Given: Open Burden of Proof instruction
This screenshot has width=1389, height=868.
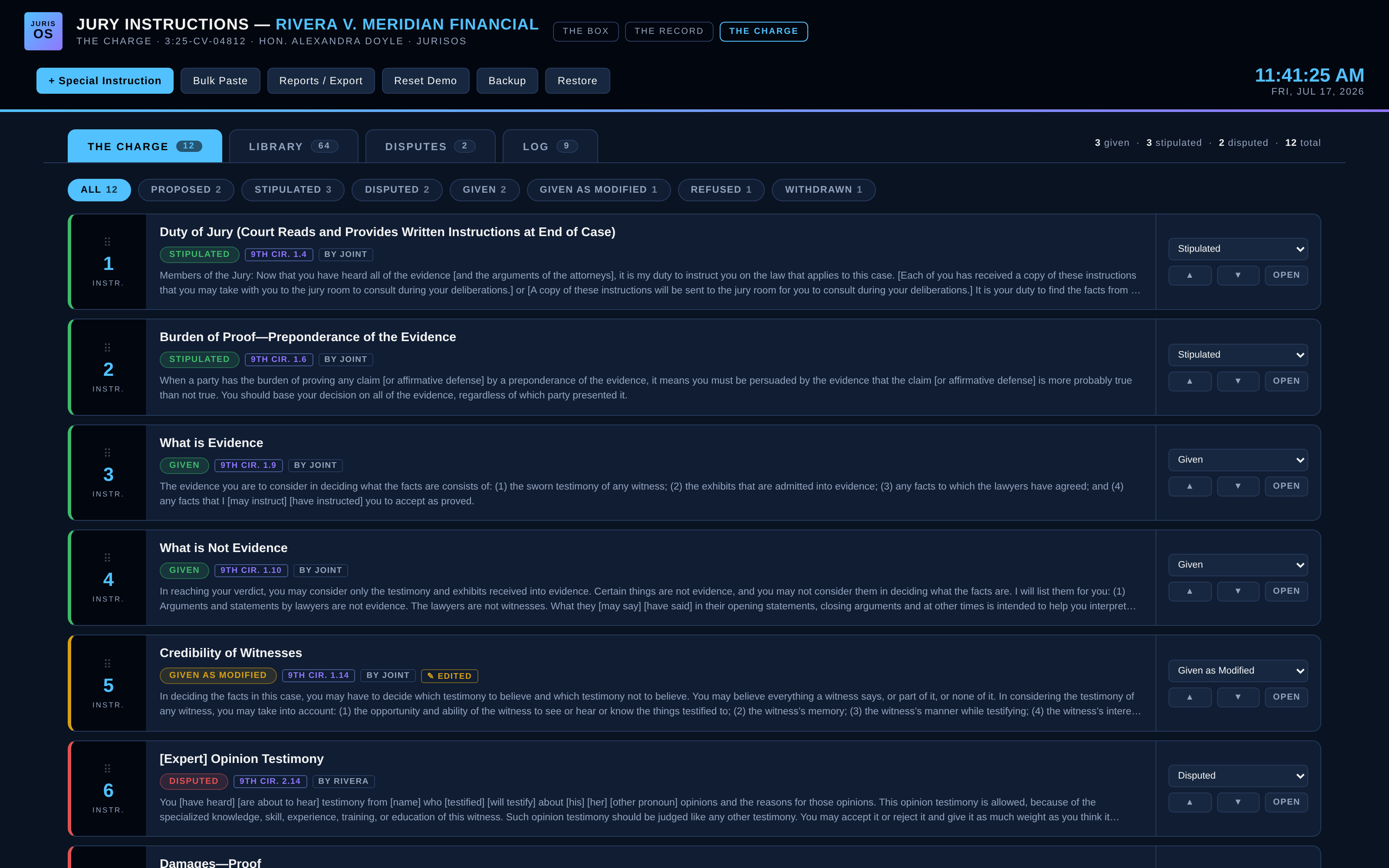Looking at the screenshot, I should 1286,381.
